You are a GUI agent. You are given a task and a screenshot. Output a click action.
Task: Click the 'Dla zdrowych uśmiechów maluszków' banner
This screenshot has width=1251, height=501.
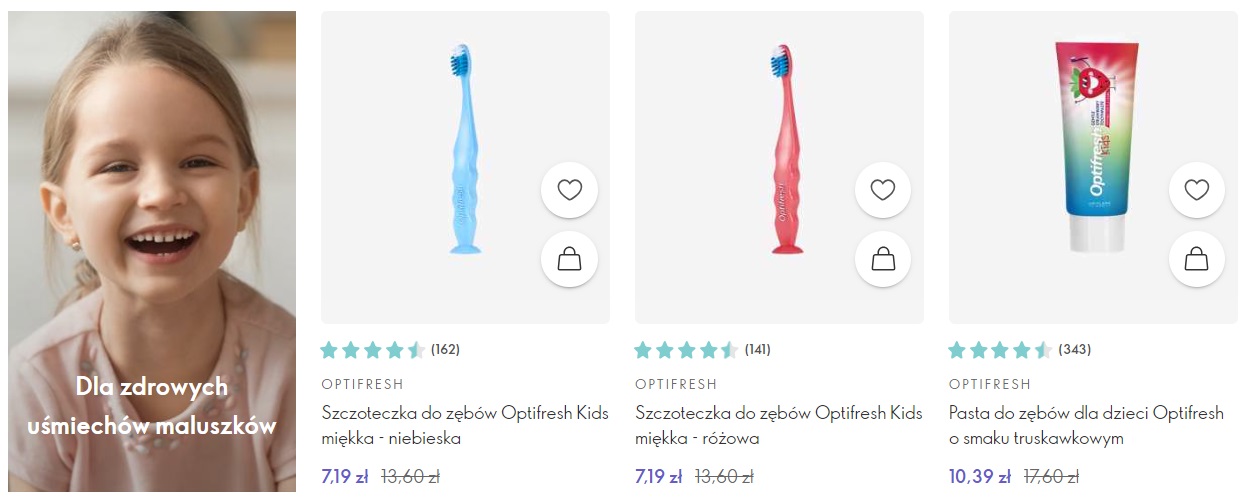(x=152, y=406)
